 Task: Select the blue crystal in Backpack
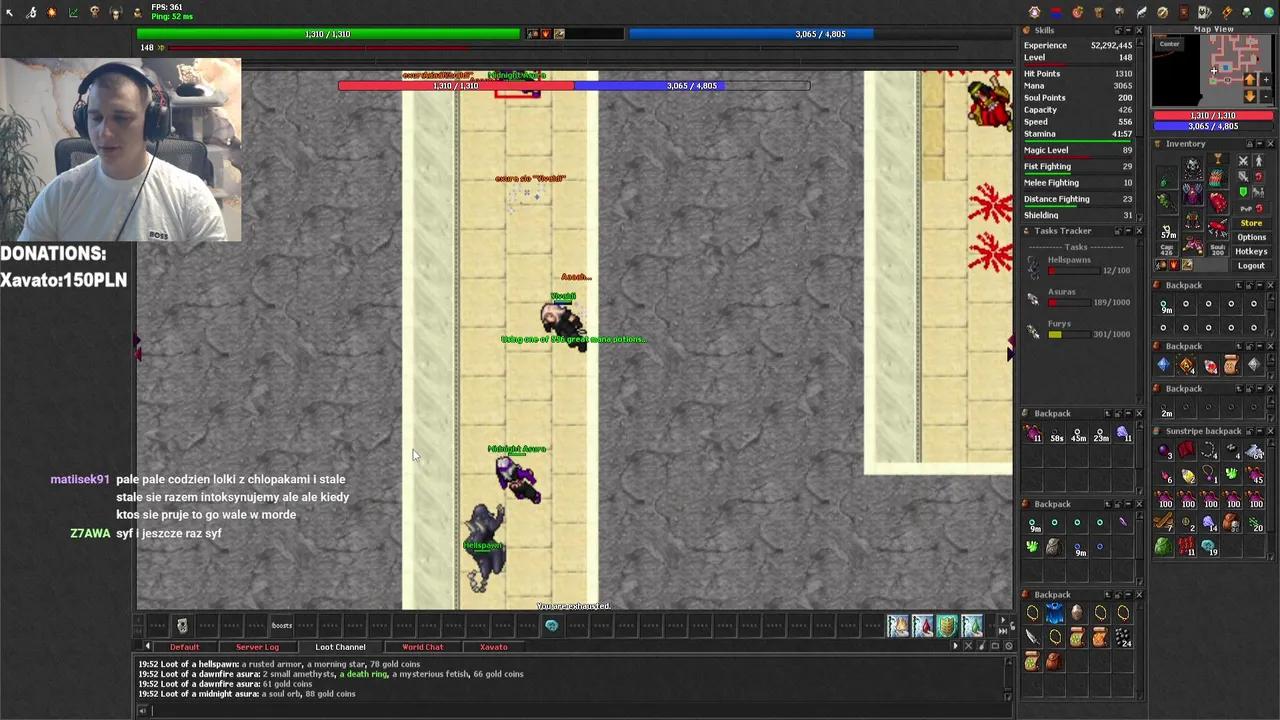click(1163, 366)
